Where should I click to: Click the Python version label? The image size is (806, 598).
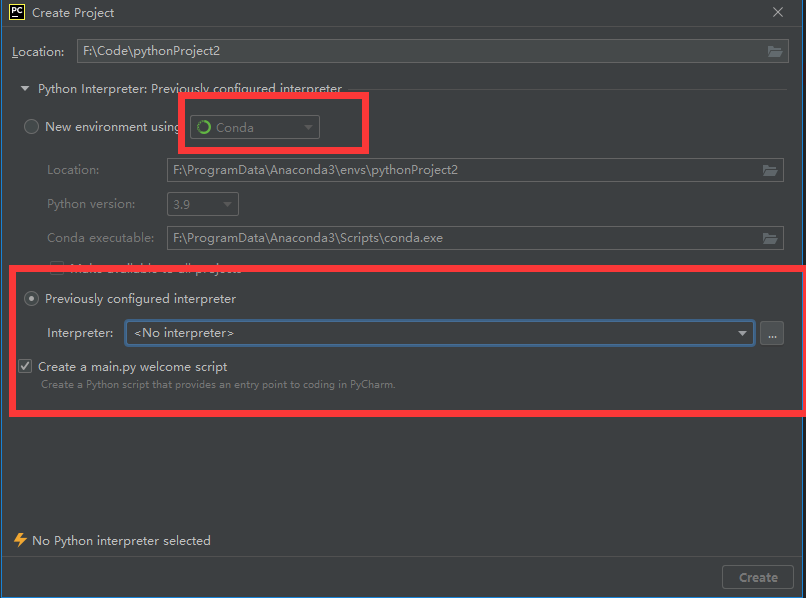[91, 204]
